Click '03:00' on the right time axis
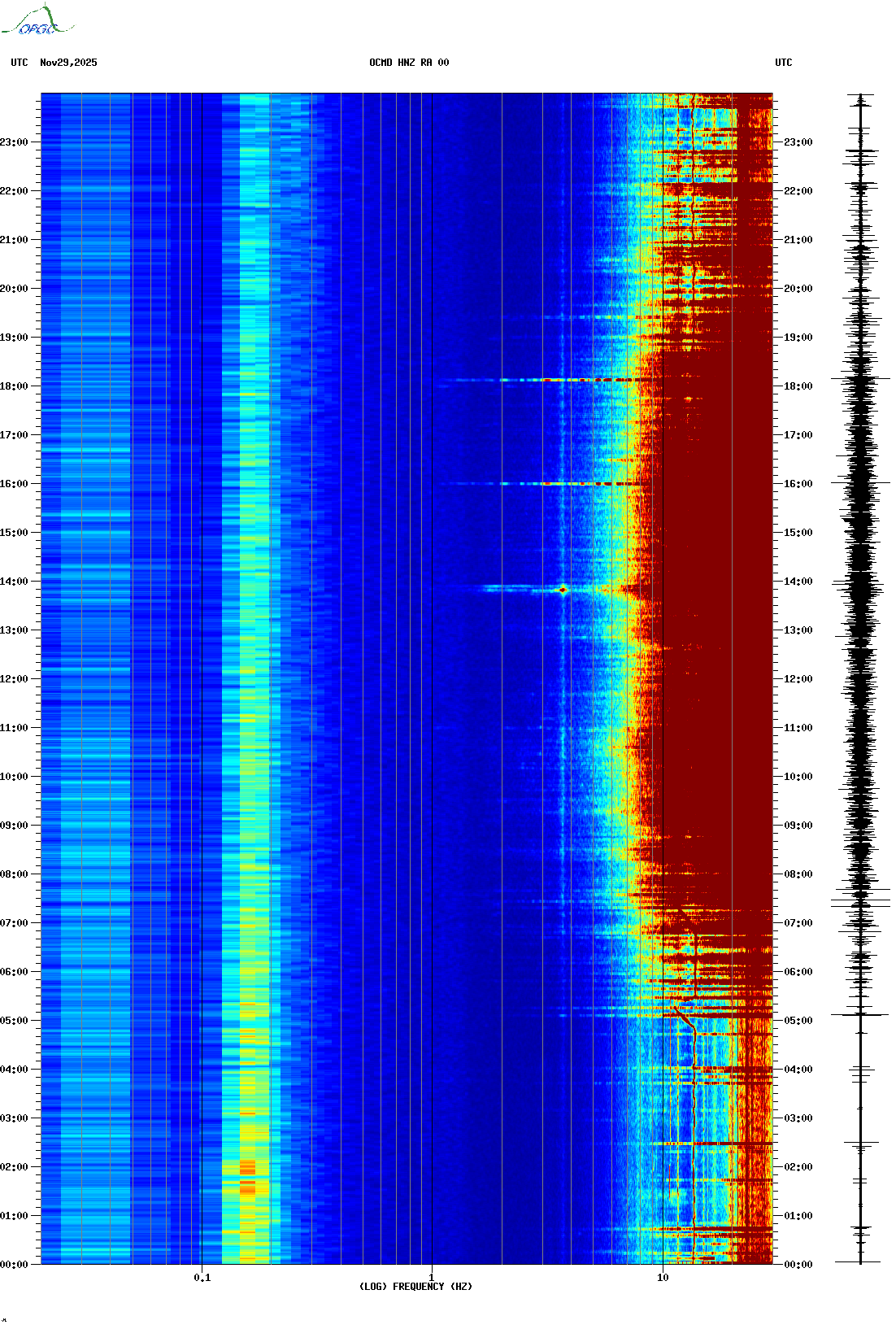The image size is (896, 1329). click(x=798, y=1118)
